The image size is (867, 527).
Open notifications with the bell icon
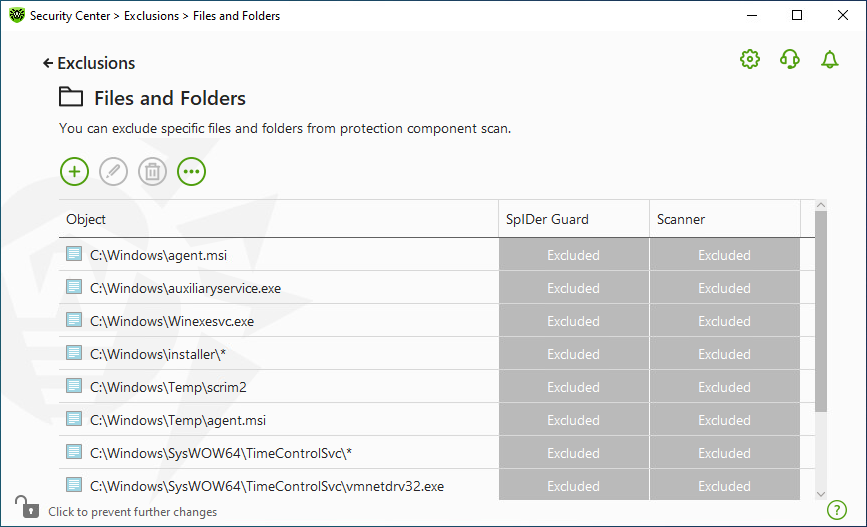(x=829, y=59)
